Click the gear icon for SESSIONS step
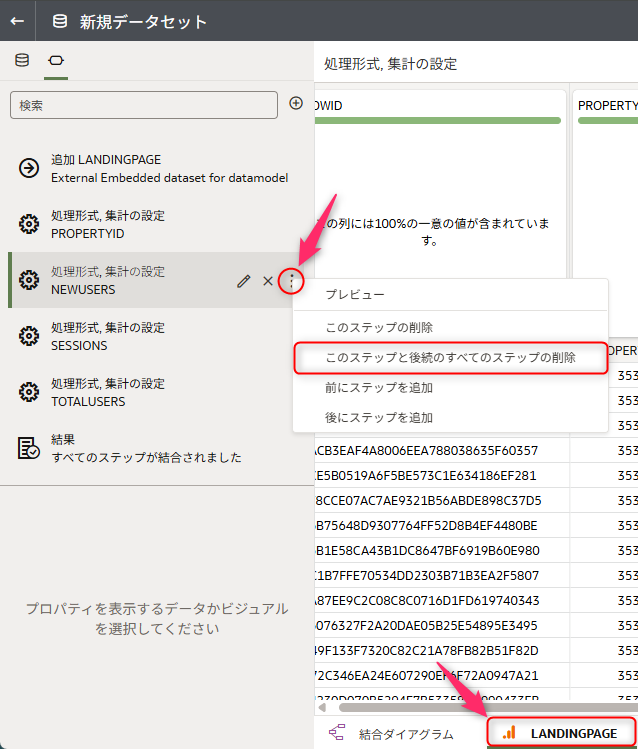This screenshot has width=638, height=749. [x=29, y=336]
